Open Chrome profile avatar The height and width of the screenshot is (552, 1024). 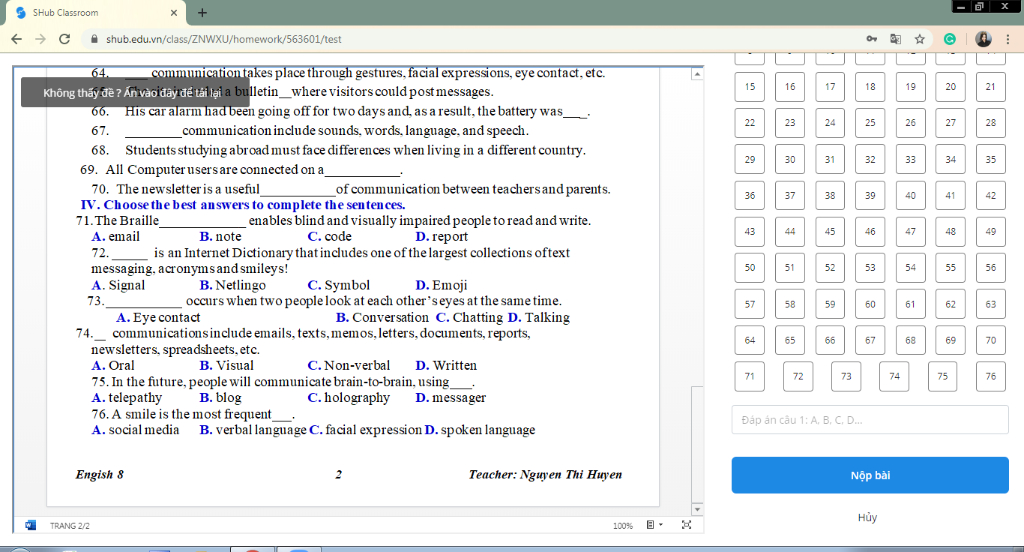[983, 39]
